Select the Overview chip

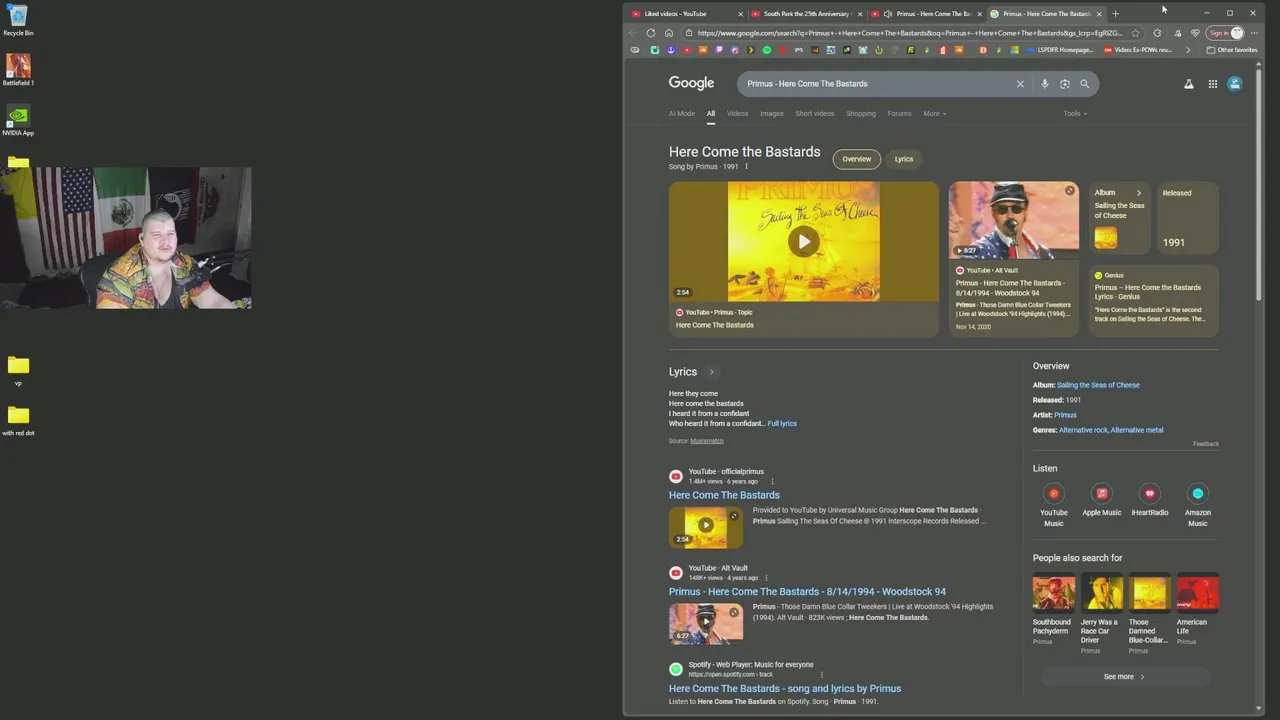click(857, 159)
